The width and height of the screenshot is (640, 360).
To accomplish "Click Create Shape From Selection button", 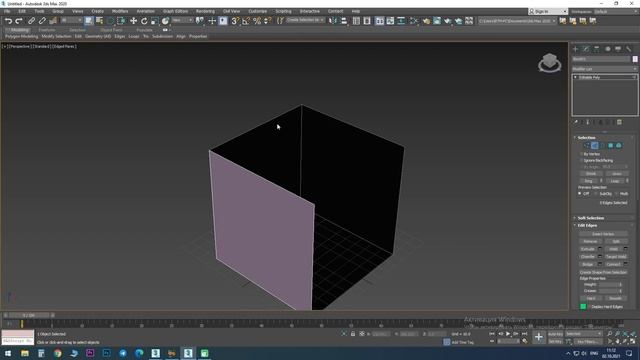I will tap(603, 272).
